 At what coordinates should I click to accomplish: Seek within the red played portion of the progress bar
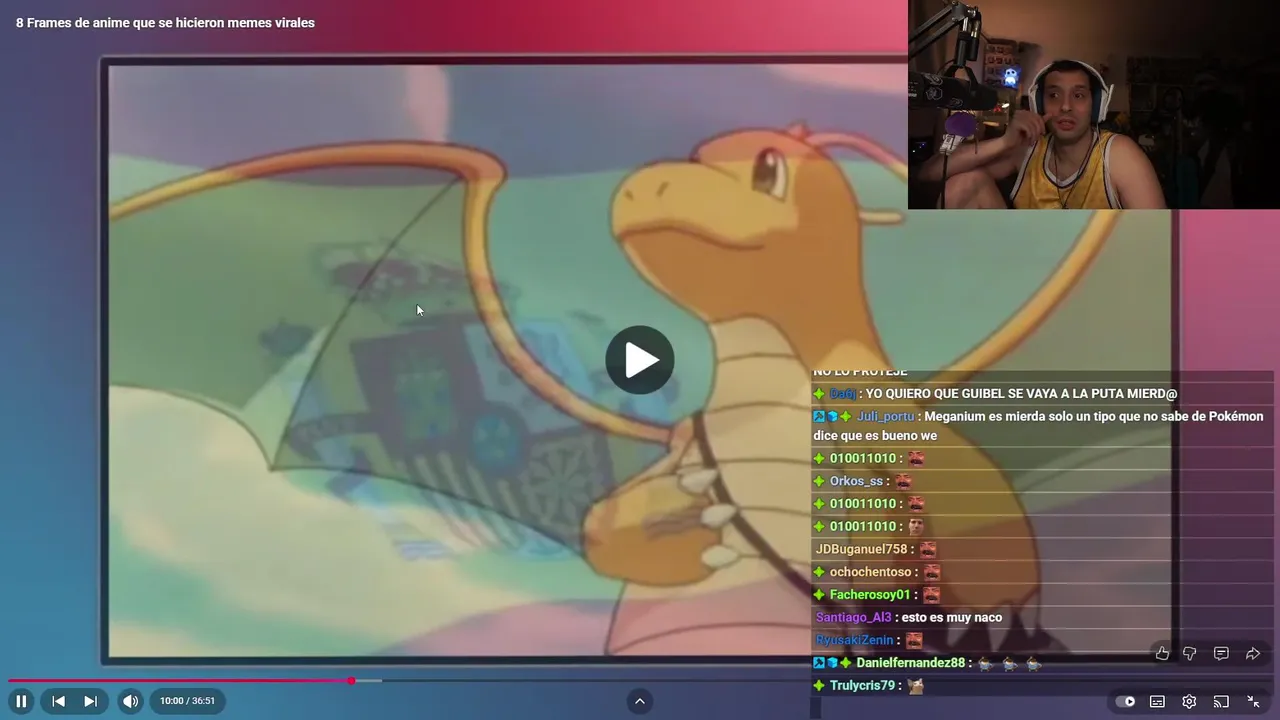[180, 681]
